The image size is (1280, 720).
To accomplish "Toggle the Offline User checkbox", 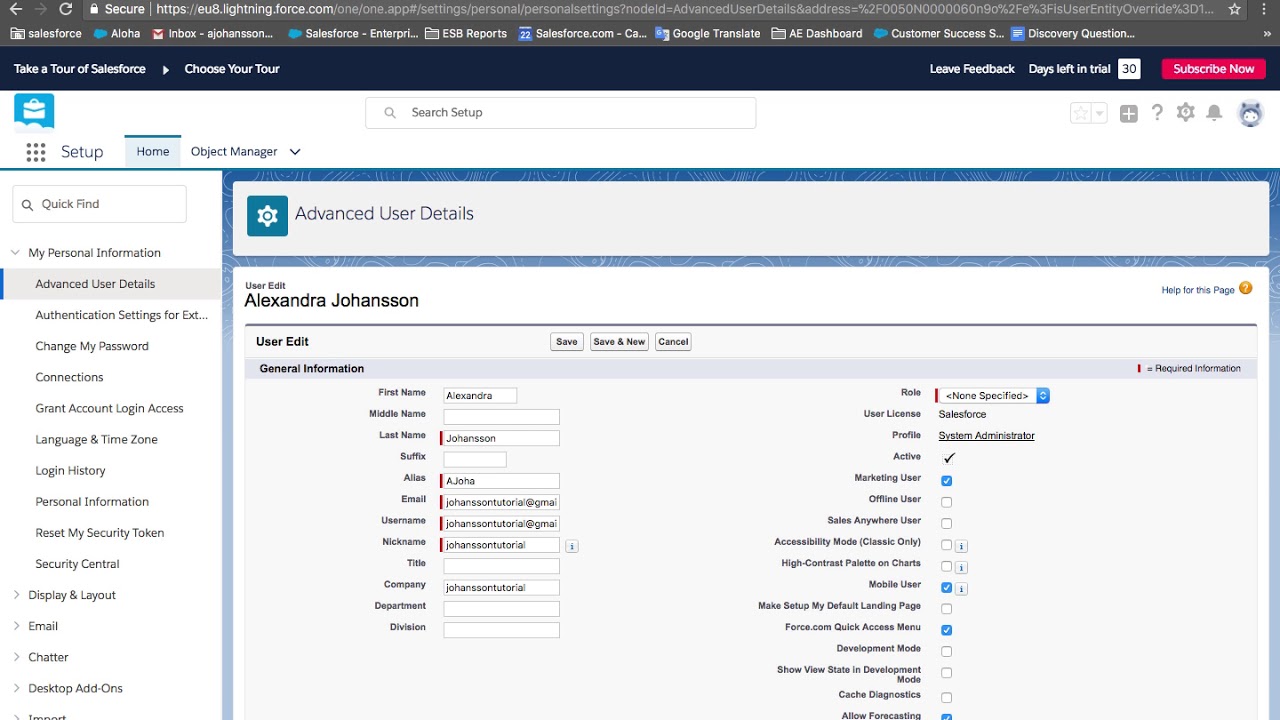I will [946, 502].
